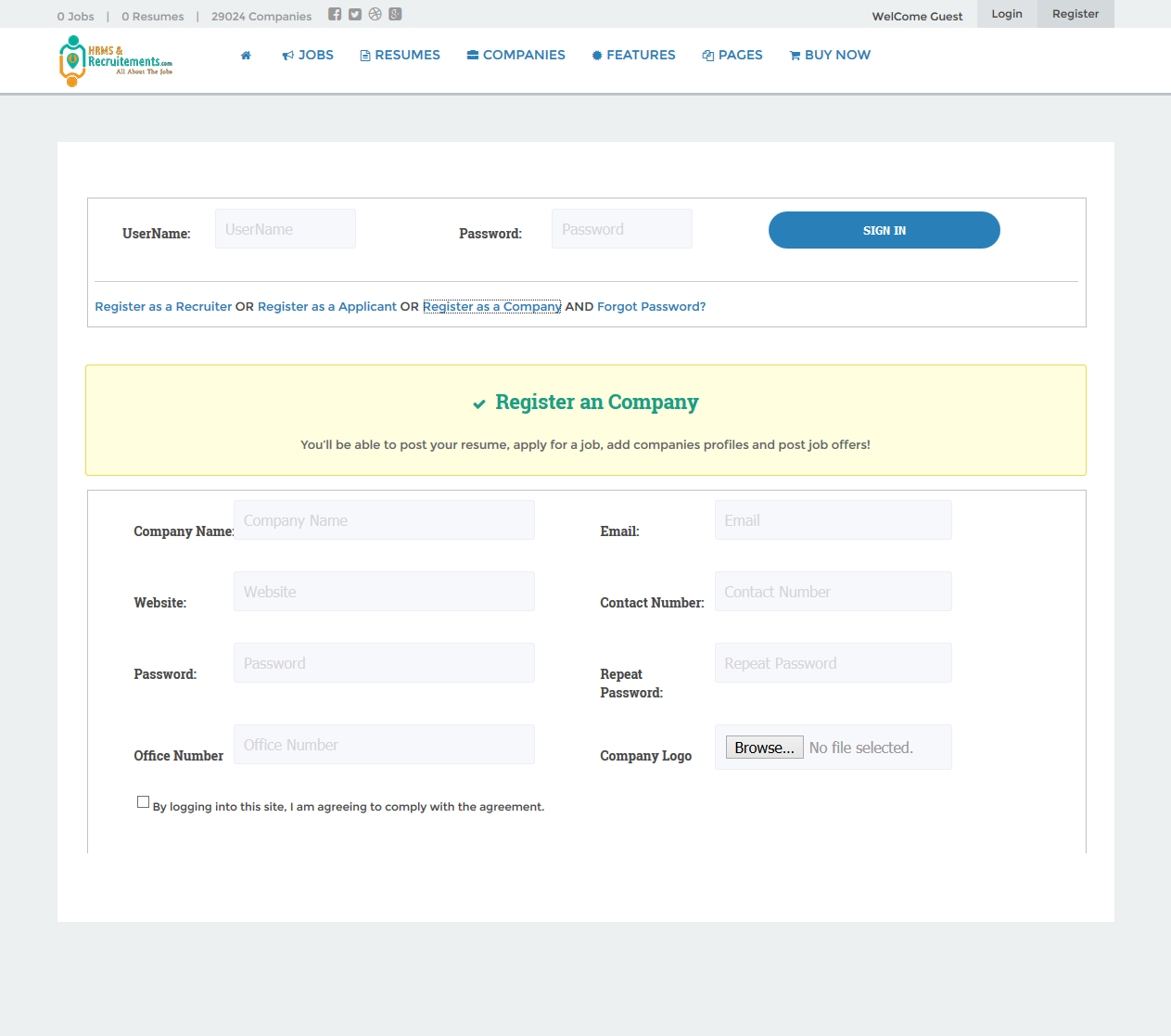This screenshot has width=1171, height=1036.
Task: Focus the login Password field
Action: click(x=622, y=229)
